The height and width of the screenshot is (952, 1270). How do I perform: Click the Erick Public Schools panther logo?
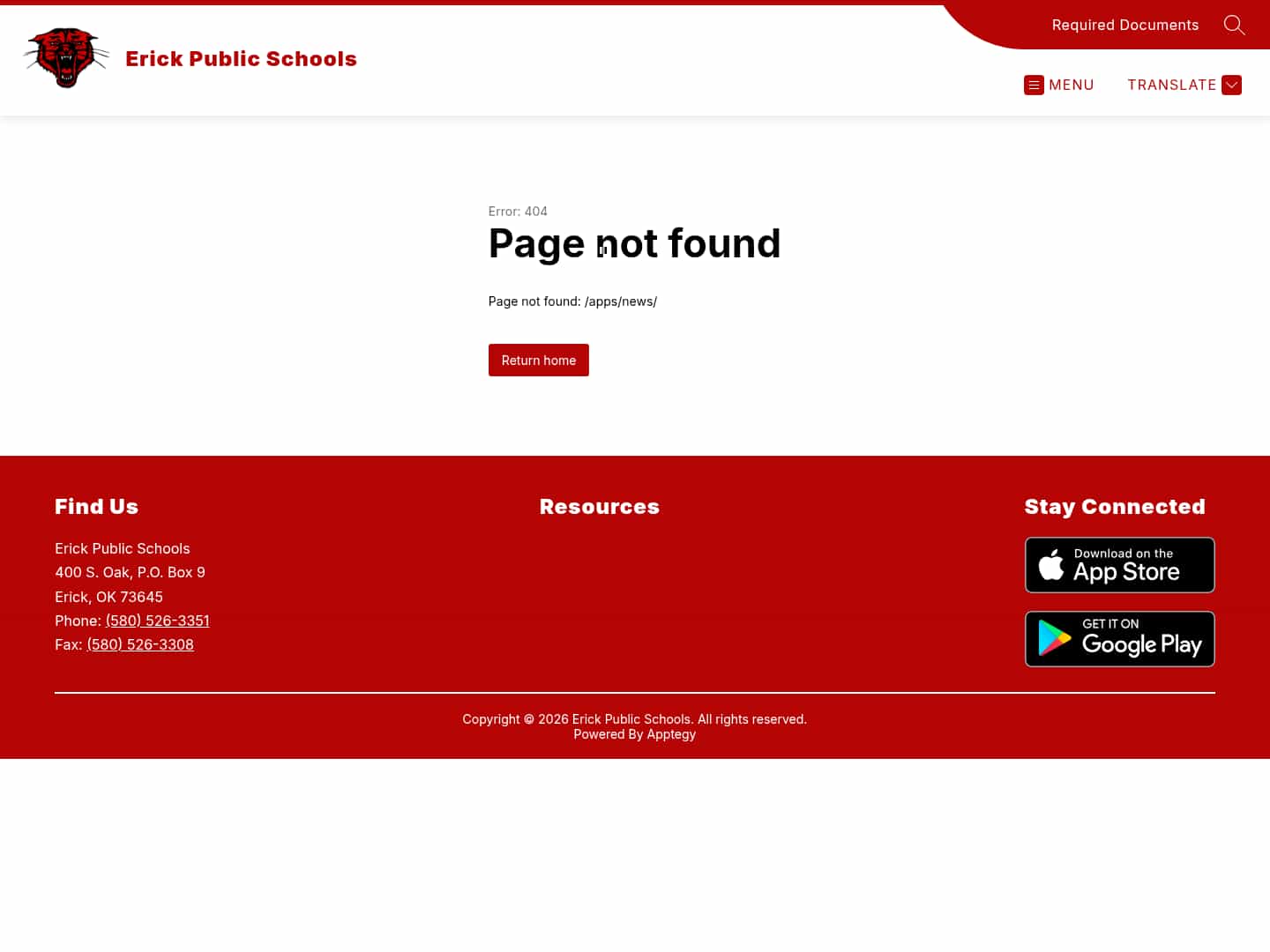point(66,58)
